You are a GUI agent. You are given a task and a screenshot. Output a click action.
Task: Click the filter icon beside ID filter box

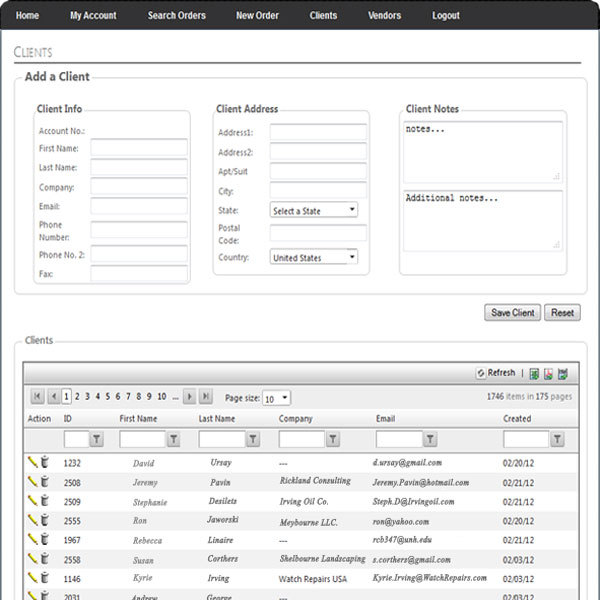coord(97,439)
